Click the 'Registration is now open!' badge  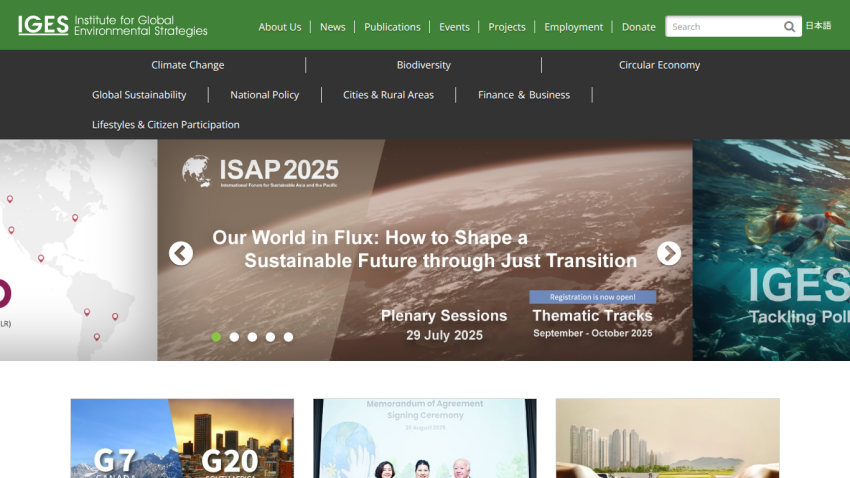pos(593,297)
